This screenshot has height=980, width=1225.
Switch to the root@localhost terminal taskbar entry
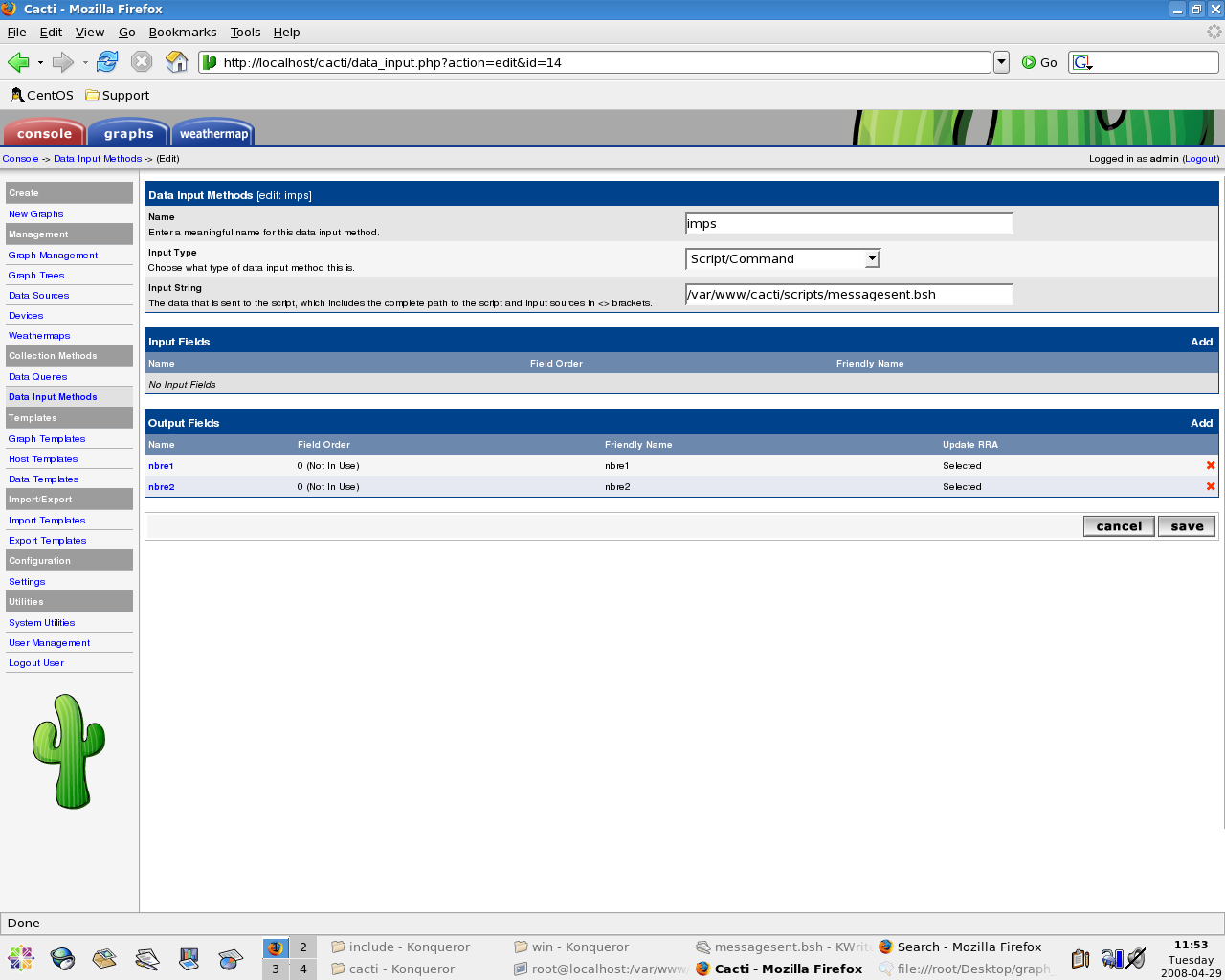coord(599,969)
